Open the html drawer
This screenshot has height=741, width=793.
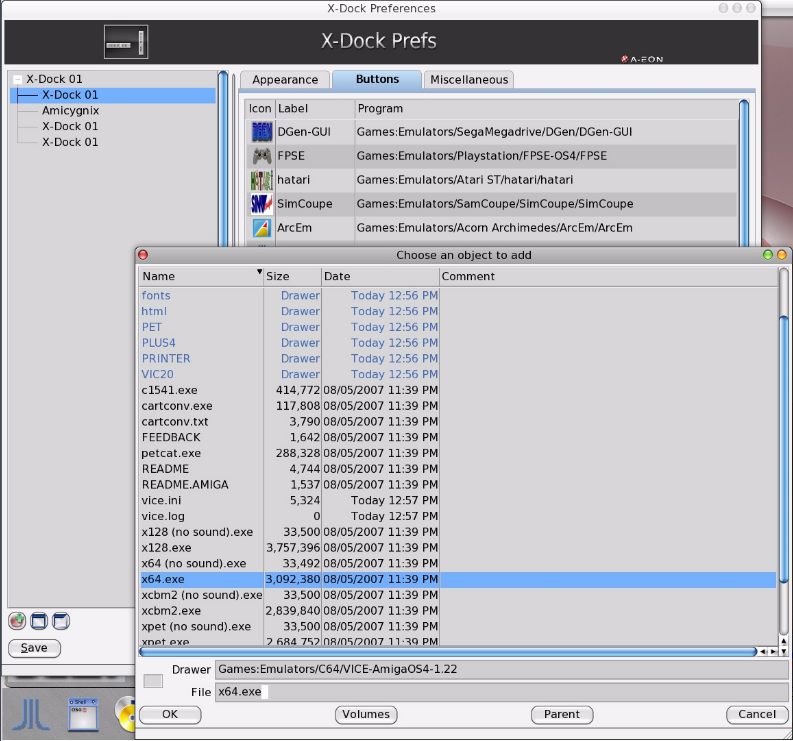click(x=154, y=312)
